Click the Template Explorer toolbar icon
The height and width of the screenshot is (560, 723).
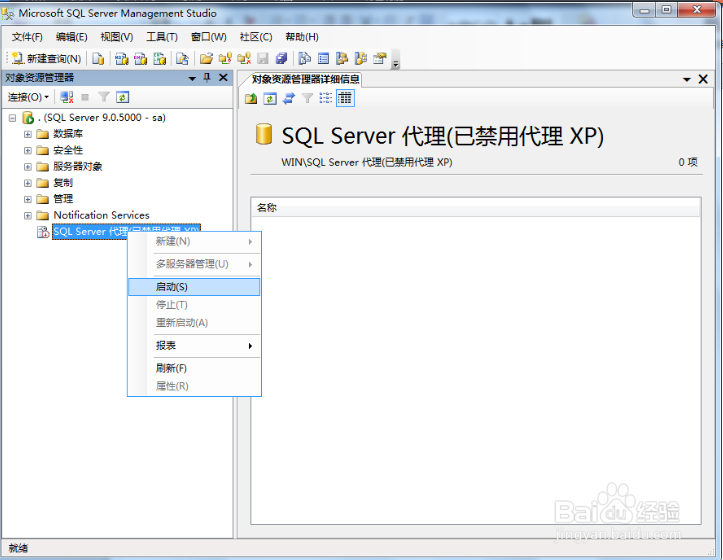[361, 59]
